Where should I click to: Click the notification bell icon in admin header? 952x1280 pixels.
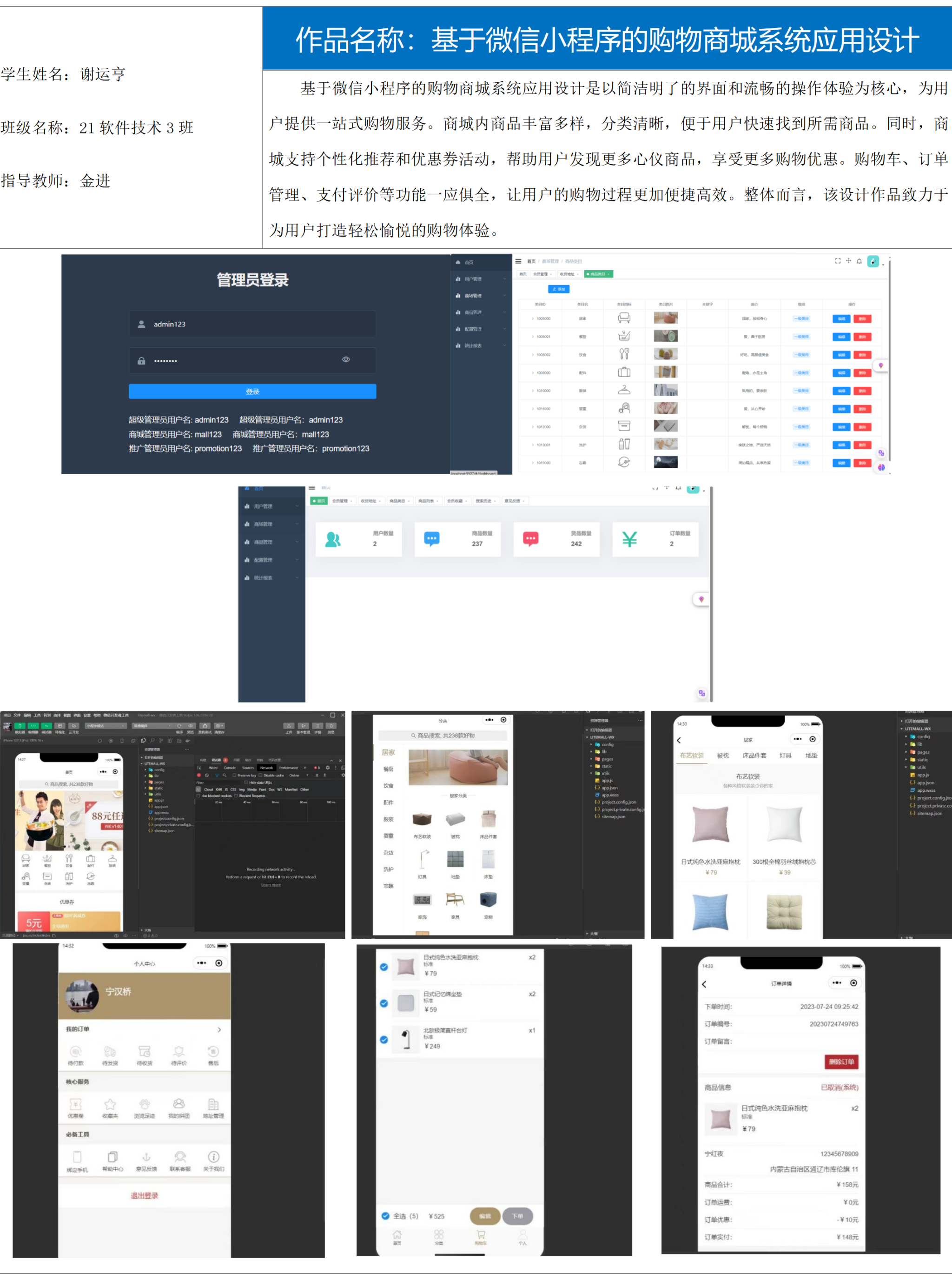(x=859, y=261)
